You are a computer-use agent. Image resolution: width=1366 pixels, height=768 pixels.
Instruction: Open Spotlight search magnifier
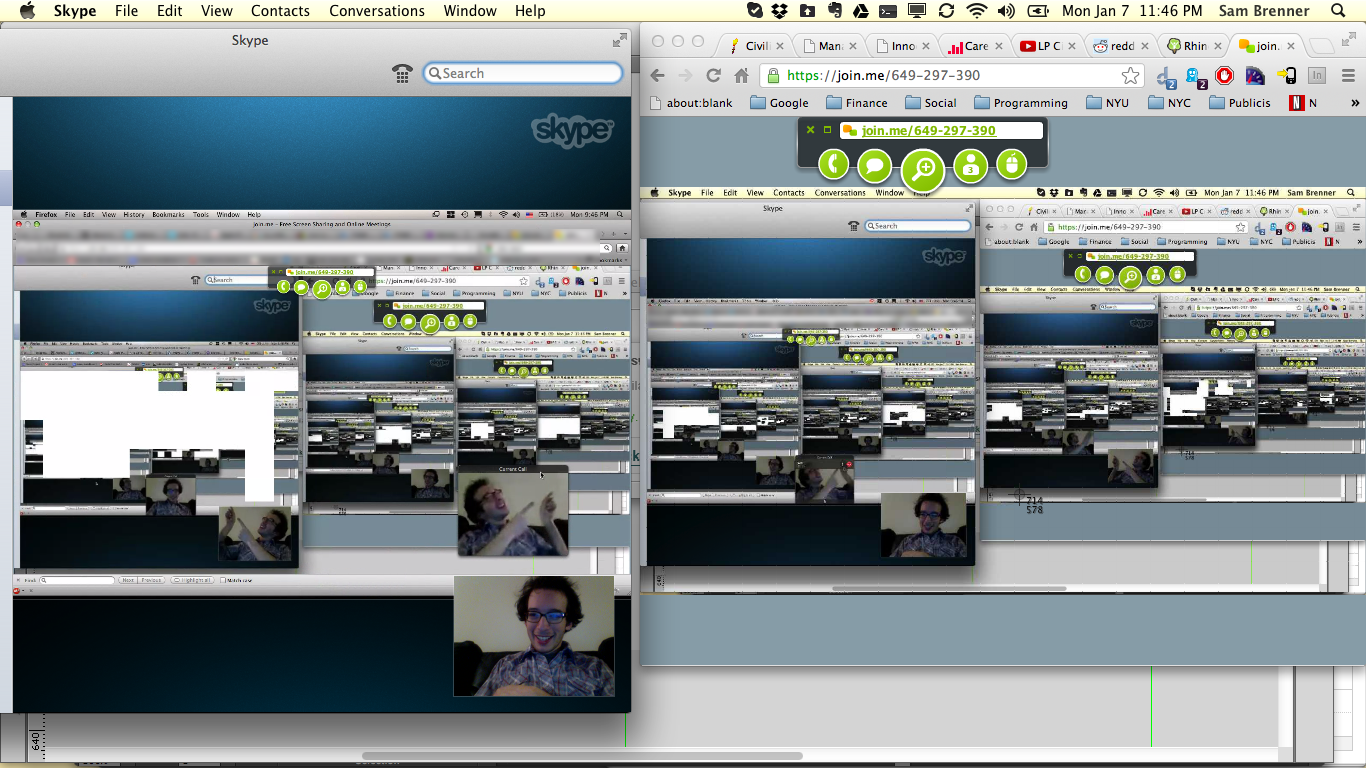pos(1338,11)
